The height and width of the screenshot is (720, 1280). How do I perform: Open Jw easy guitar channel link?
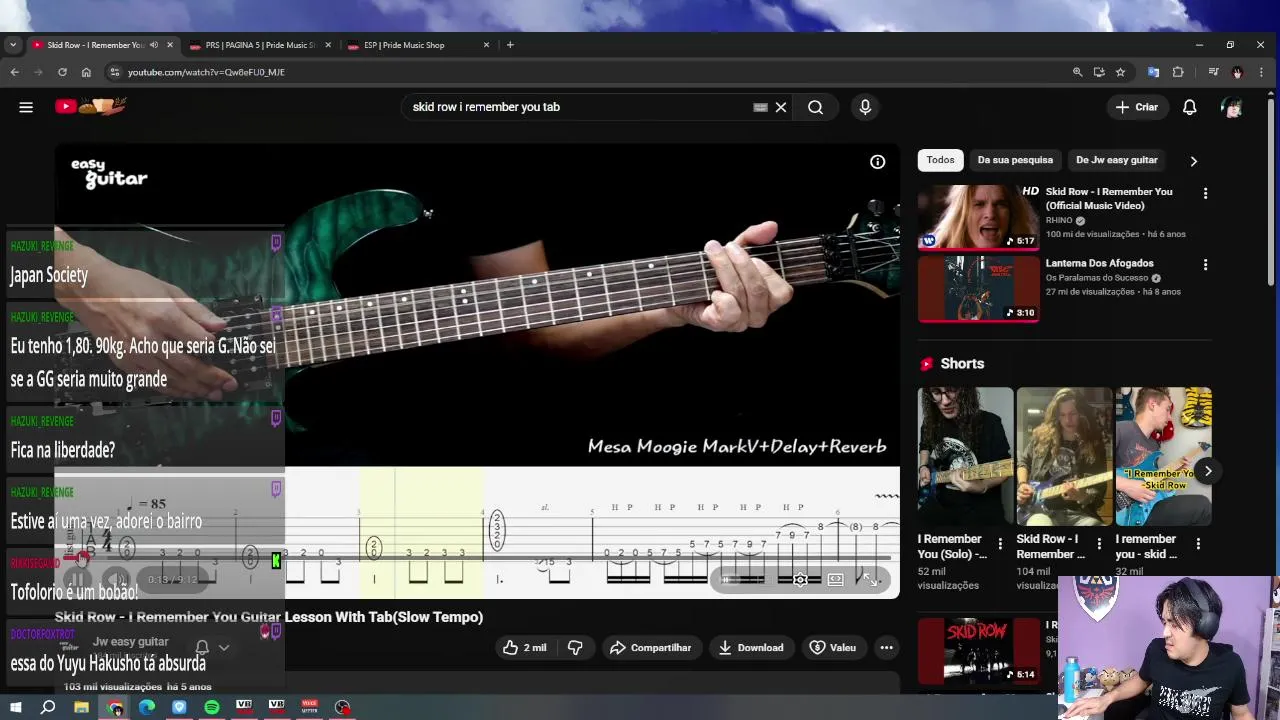[131, 642]
